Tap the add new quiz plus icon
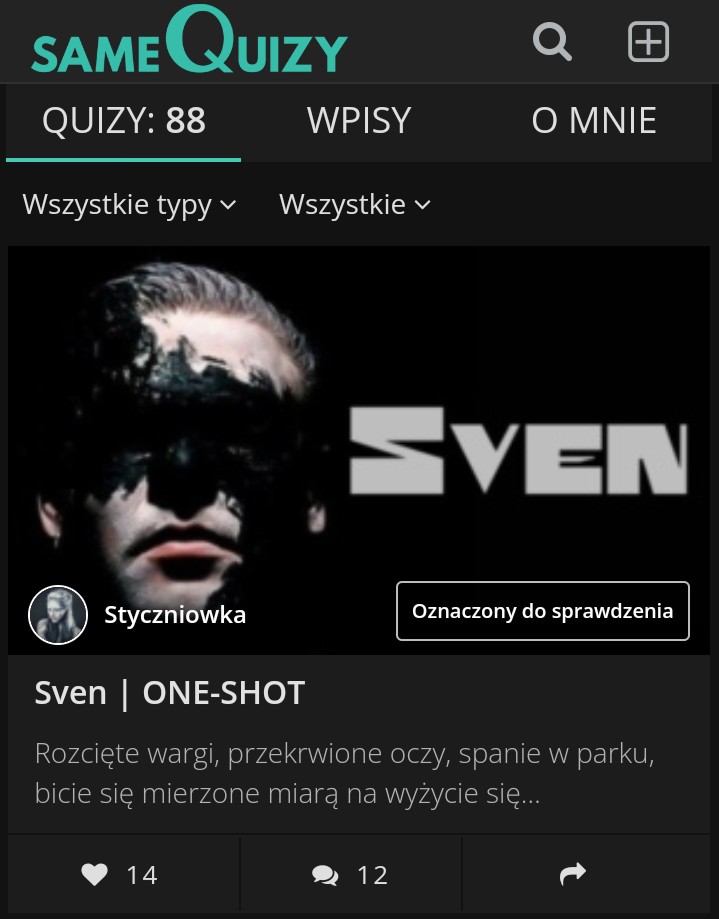 pos(648,42)
